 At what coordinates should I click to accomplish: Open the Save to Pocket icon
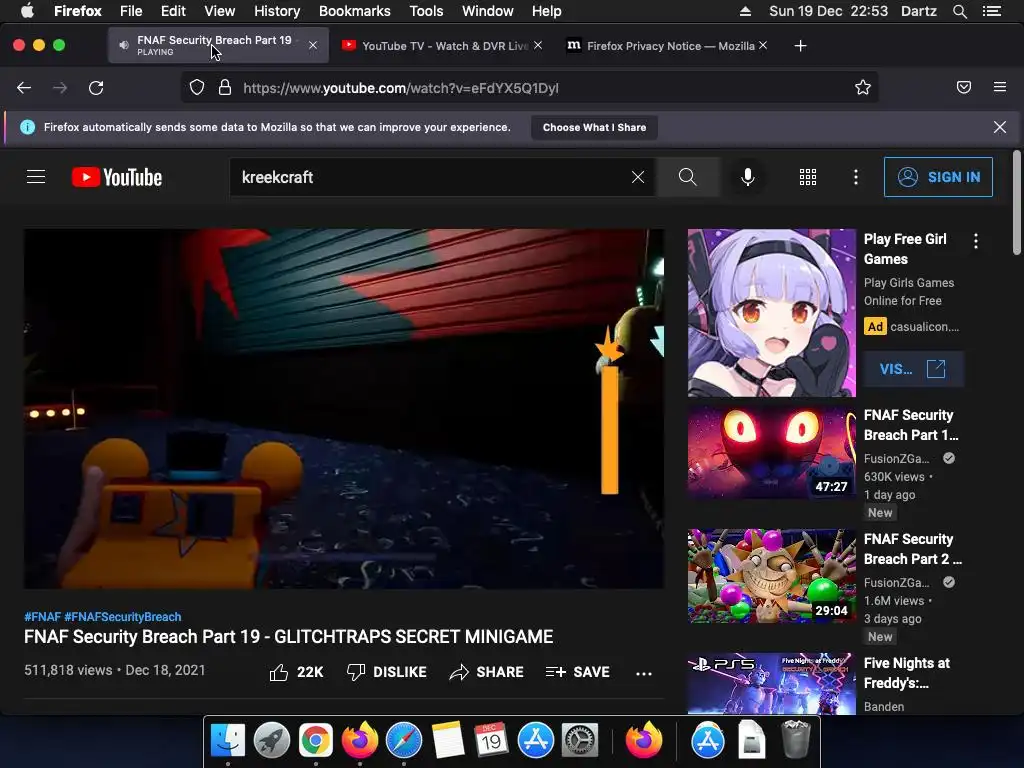tap(964, 88)
